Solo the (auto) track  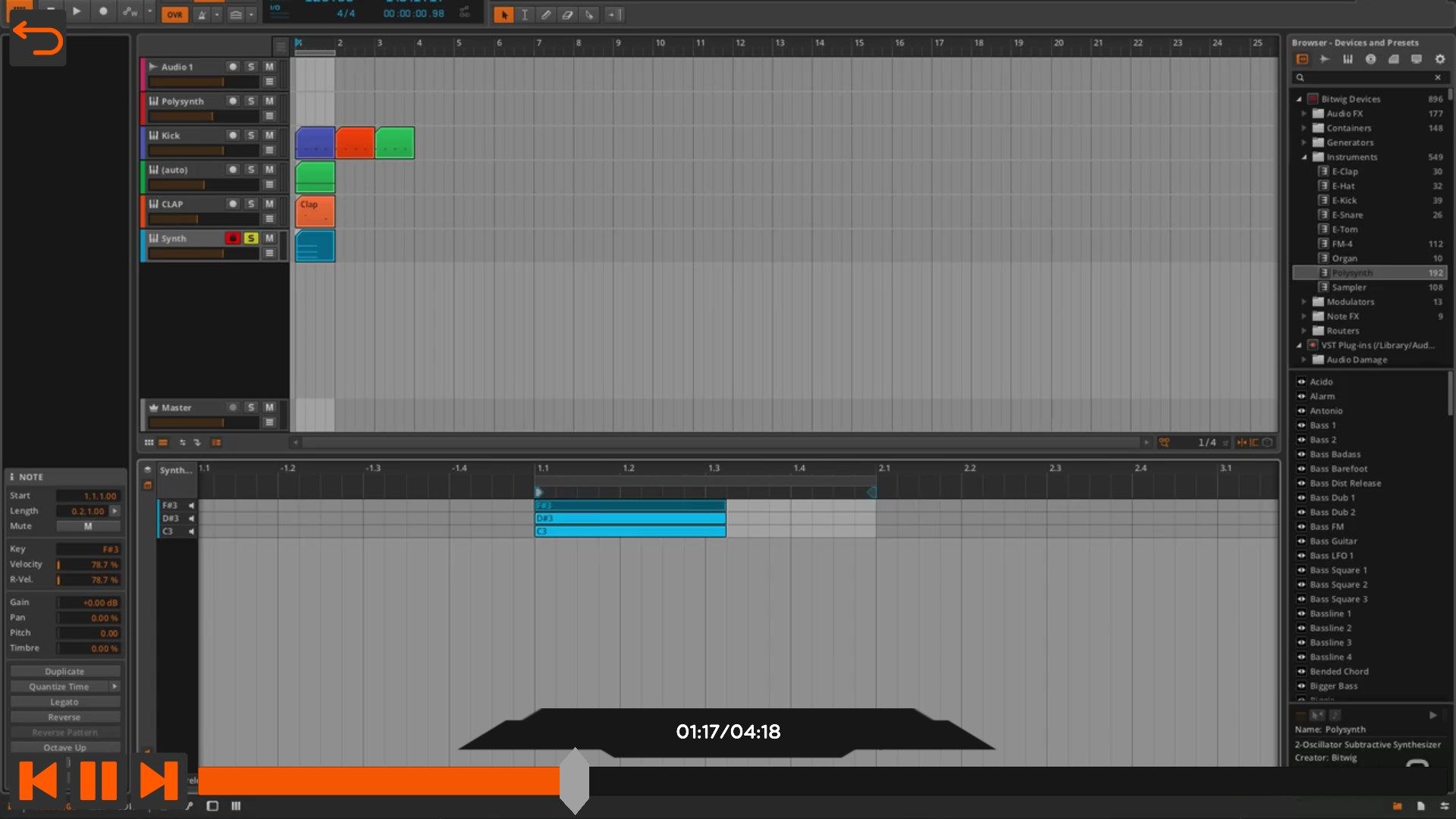click(x=251, y=170)
